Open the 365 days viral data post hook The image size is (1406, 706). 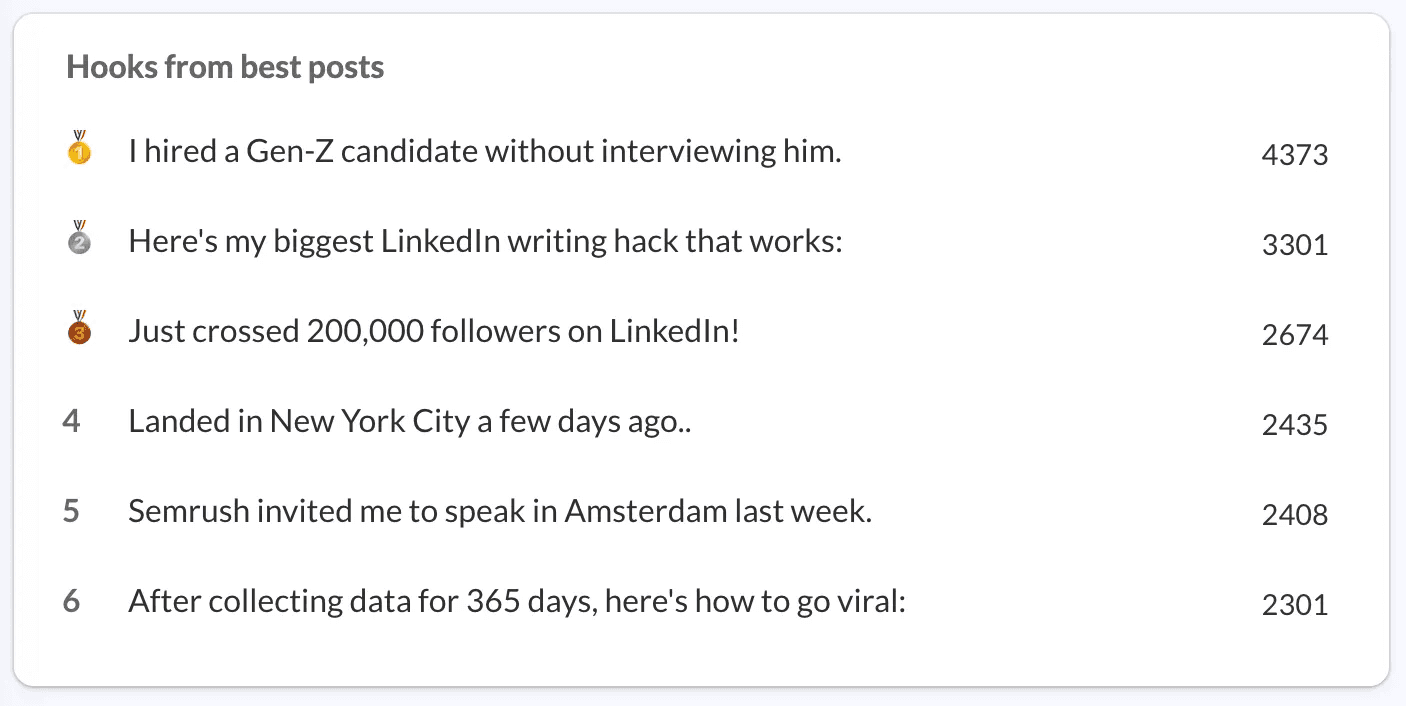(x=517, y=602)
